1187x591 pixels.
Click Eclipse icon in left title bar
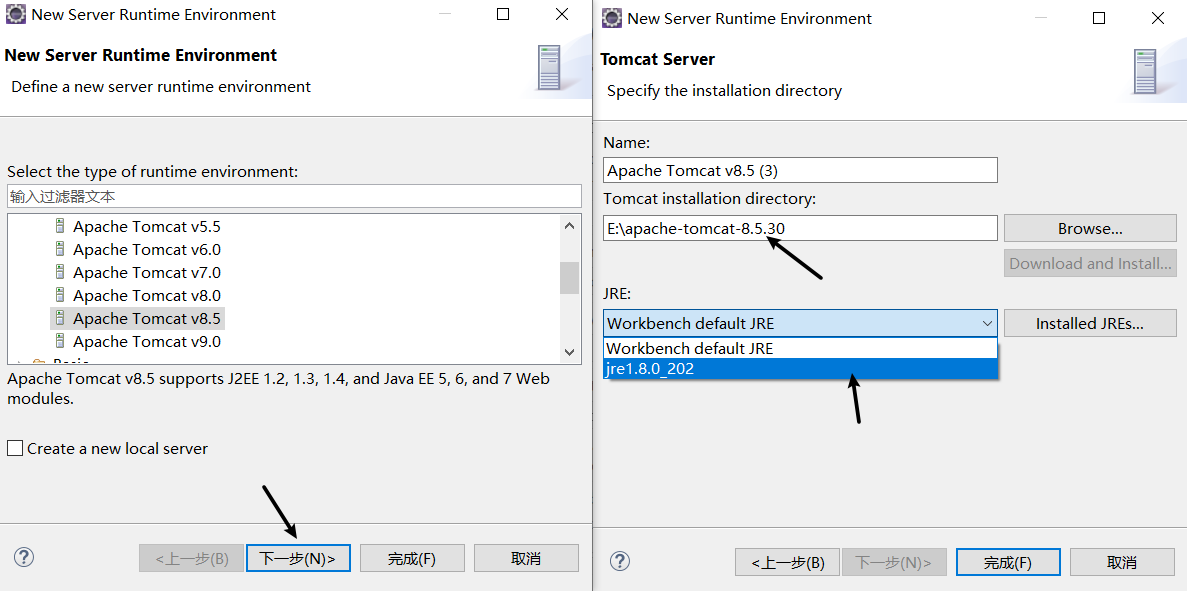(15, 14)
